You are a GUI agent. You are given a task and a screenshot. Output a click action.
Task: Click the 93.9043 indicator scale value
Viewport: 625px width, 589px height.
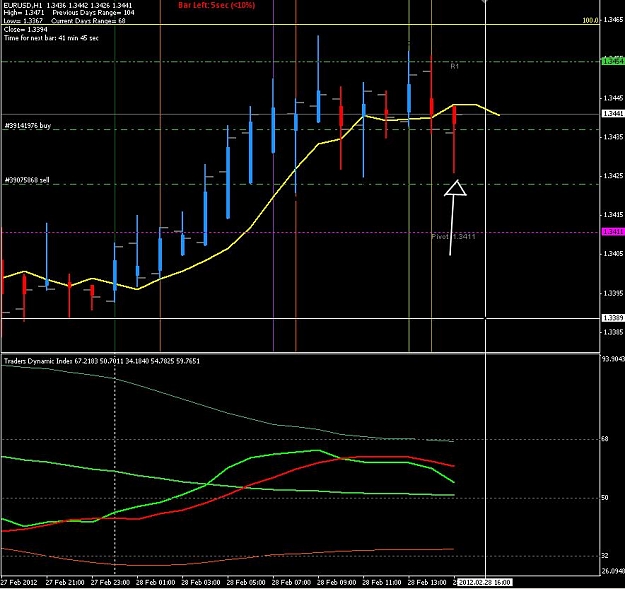[613, 359]
